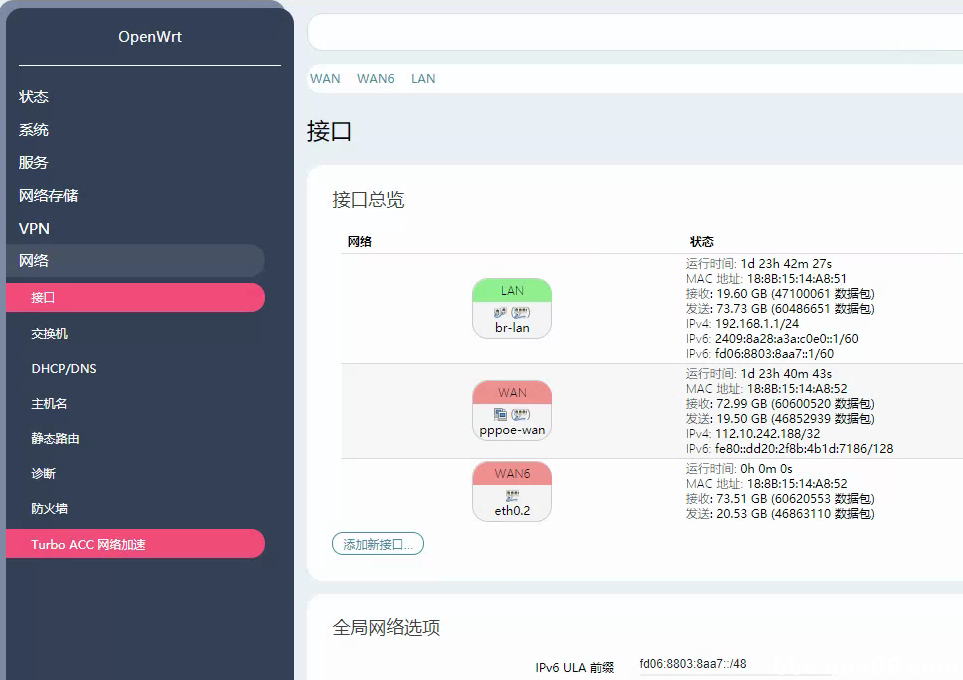Click the green LAN interface label
This screenshot has width=963, height=680.
coord(512,291)
